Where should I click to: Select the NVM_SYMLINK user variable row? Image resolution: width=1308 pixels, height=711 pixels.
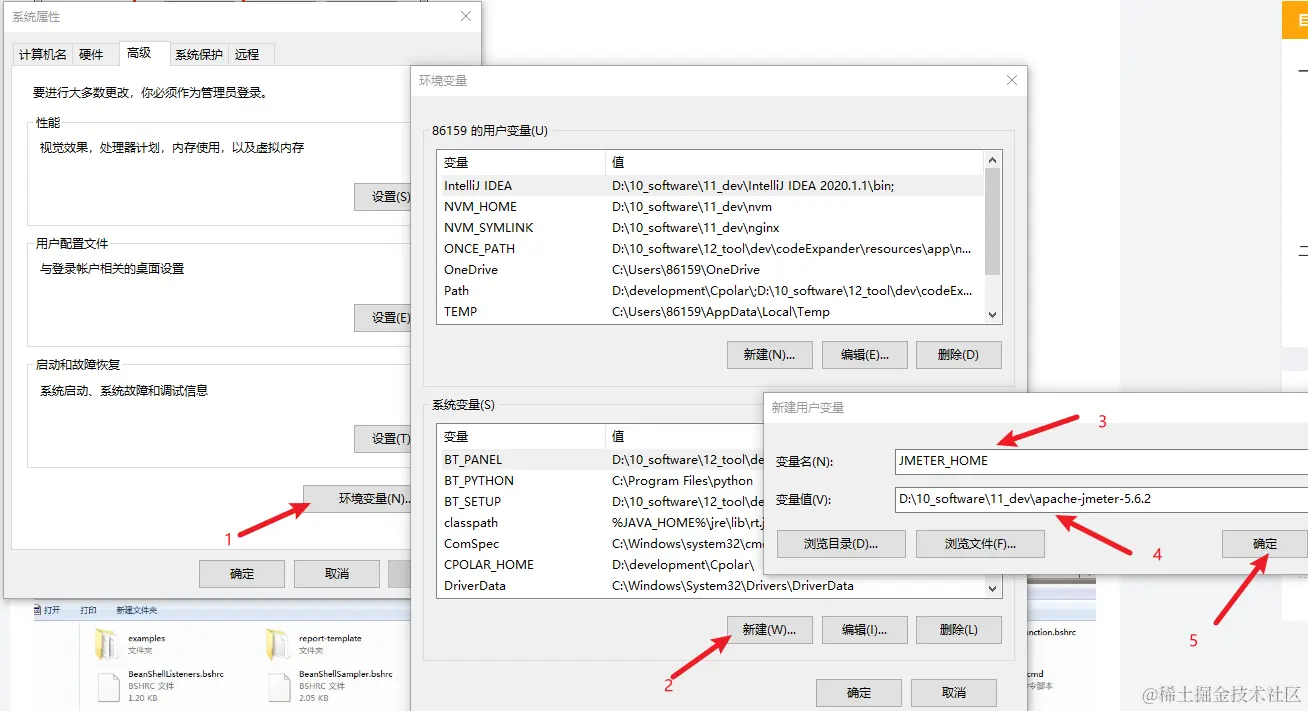pos(711,228)
